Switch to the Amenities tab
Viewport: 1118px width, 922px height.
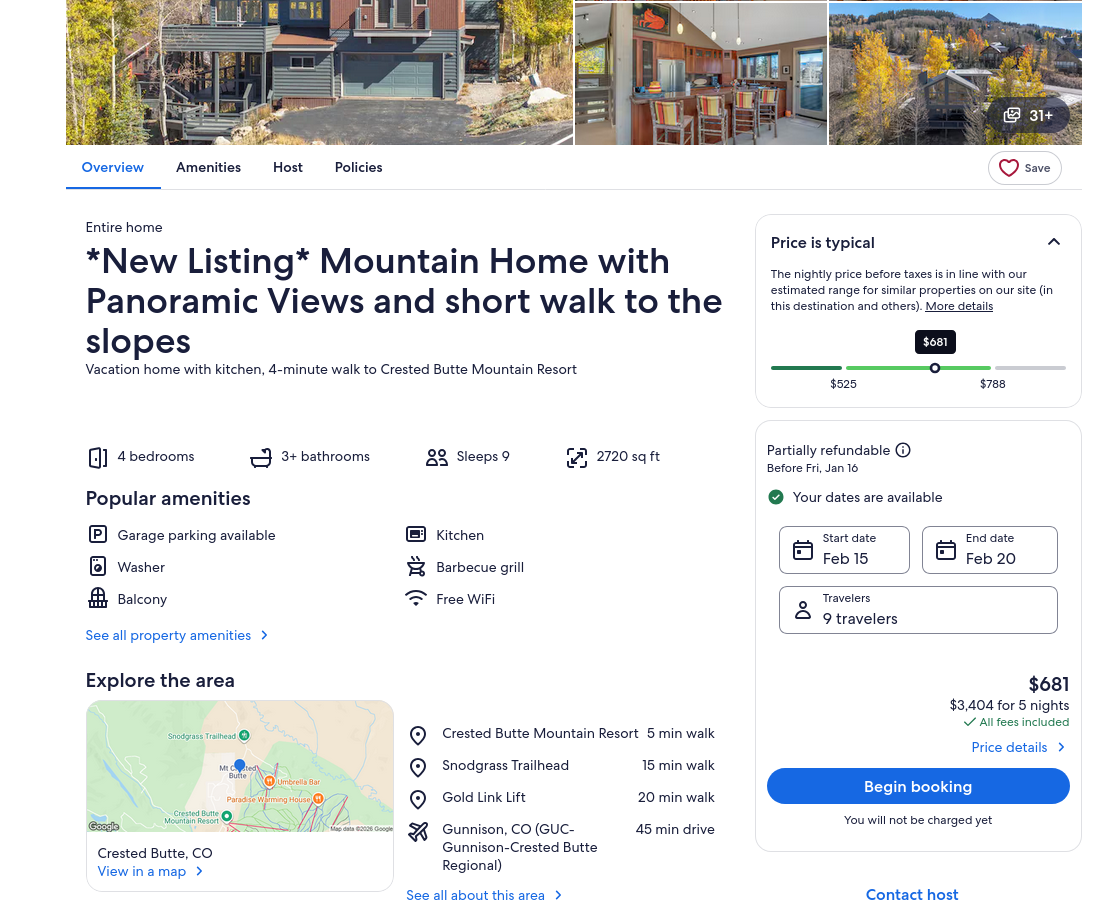tap(208, 168)
